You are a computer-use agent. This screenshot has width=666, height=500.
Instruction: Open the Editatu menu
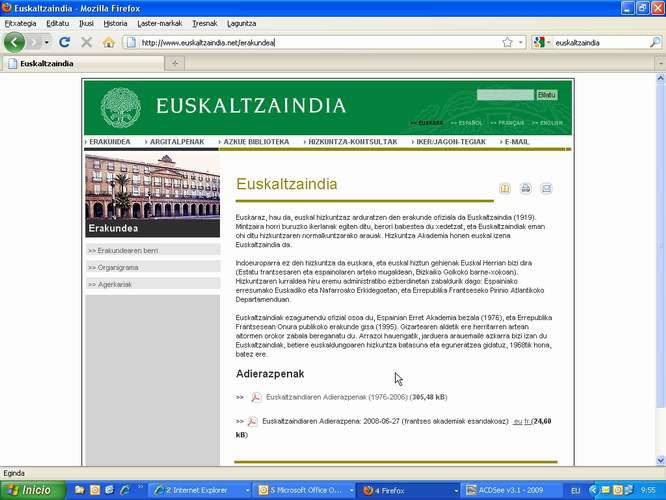coord(58,23)
